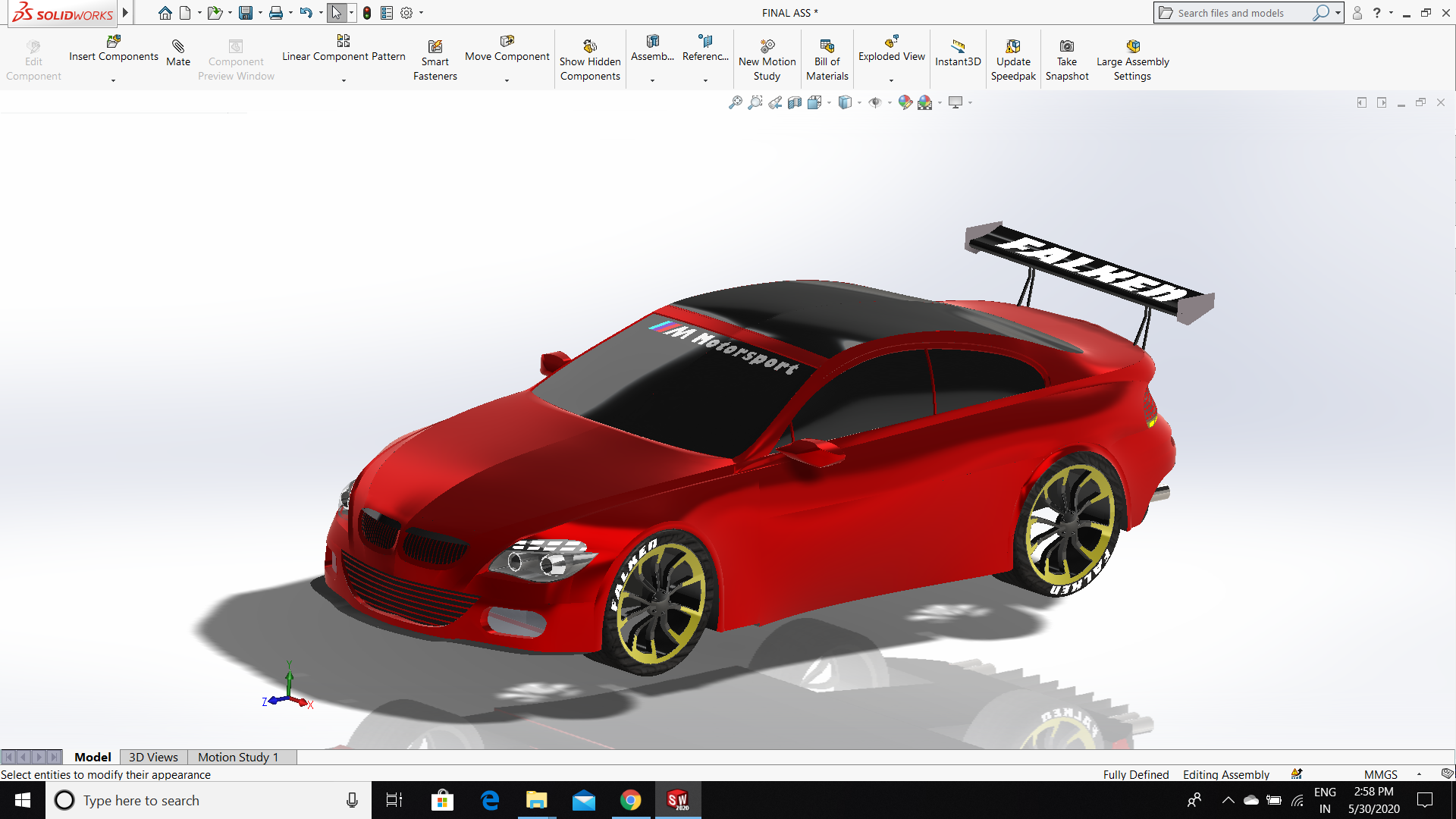Click Take Snapshot camera icon
Image resolution: width=1456 pixels, height=819 pixels.
click(x=1066, y=47)
